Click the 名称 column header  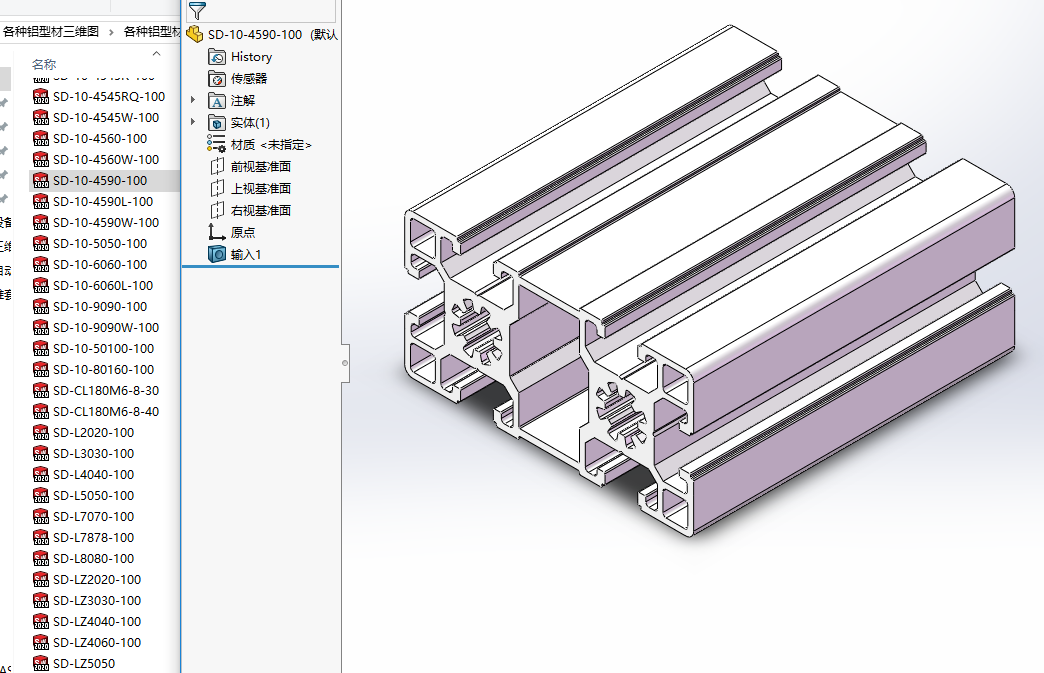pos(44,65)
